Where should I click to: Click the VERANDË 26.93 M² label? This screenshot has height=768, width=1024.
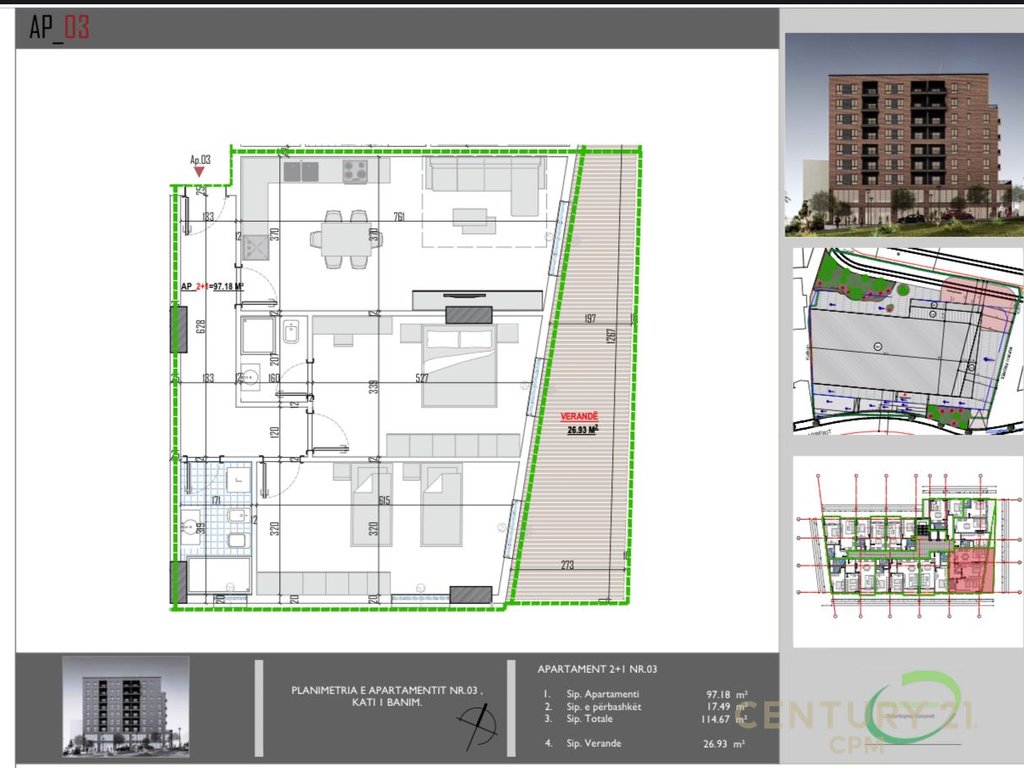click(579, 423)
